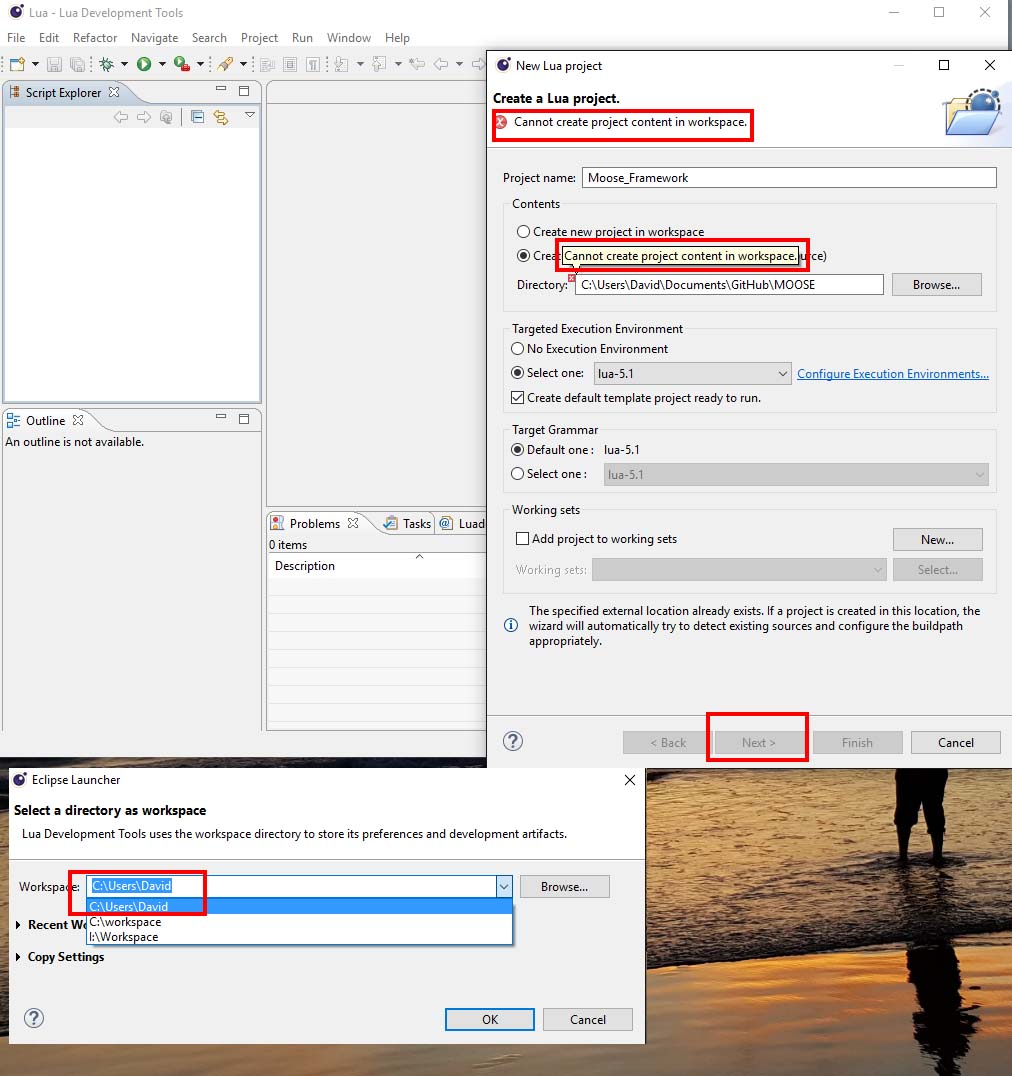Open the New wizard toolbar icon
Image resolution: width=1012 pixels, height=1076 pixels.
tap(17, 64)
